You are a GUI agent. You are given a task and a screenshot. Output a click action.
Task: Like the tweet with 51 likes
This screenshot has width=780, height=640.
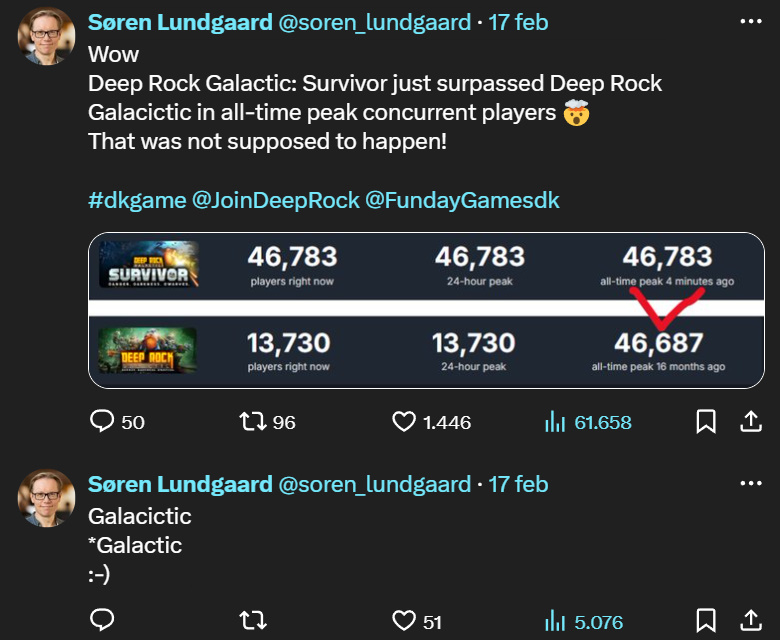(403, 621)
